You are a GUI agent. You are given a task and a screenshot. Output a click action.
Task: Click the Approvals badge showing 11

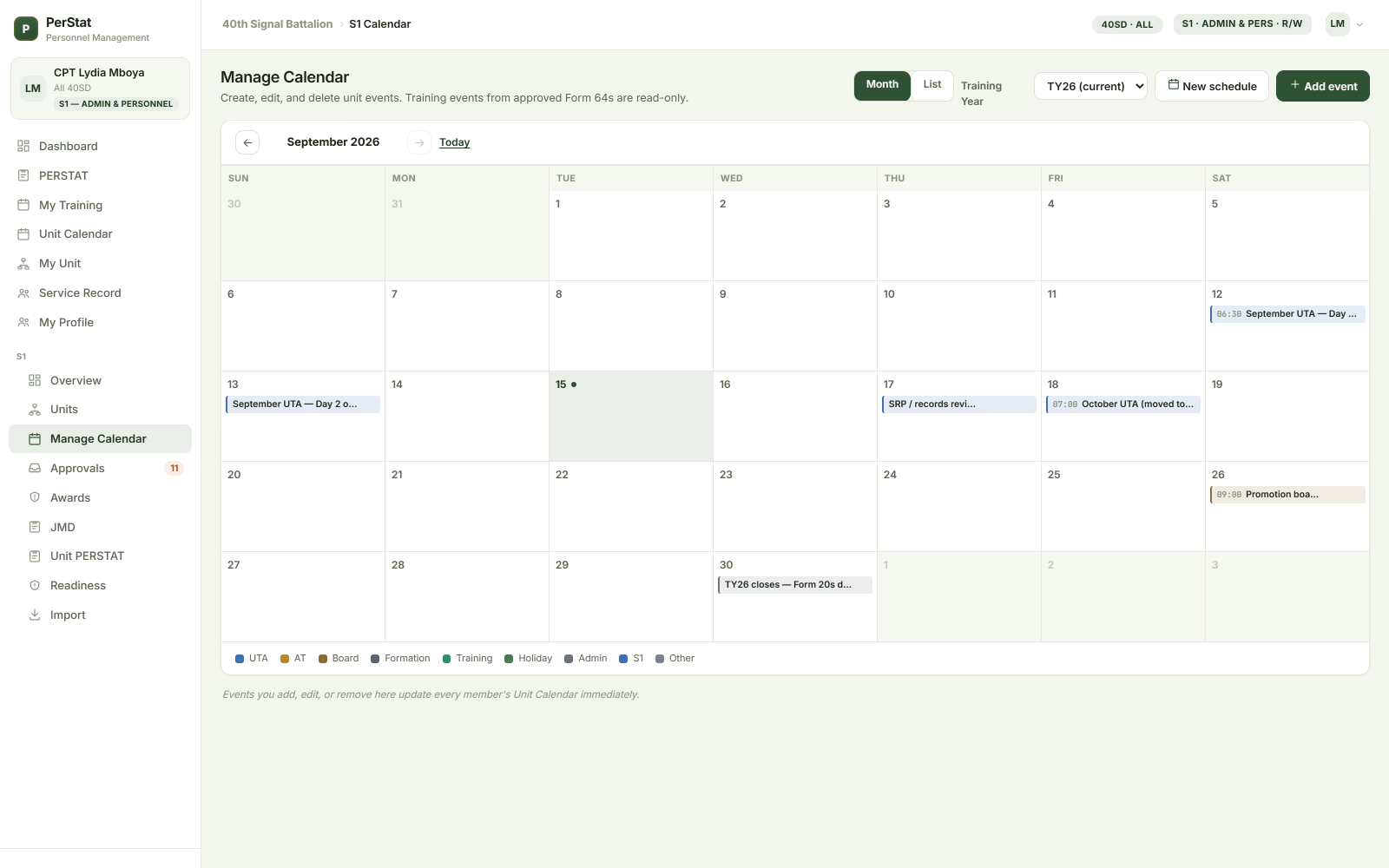click(174, 469)
